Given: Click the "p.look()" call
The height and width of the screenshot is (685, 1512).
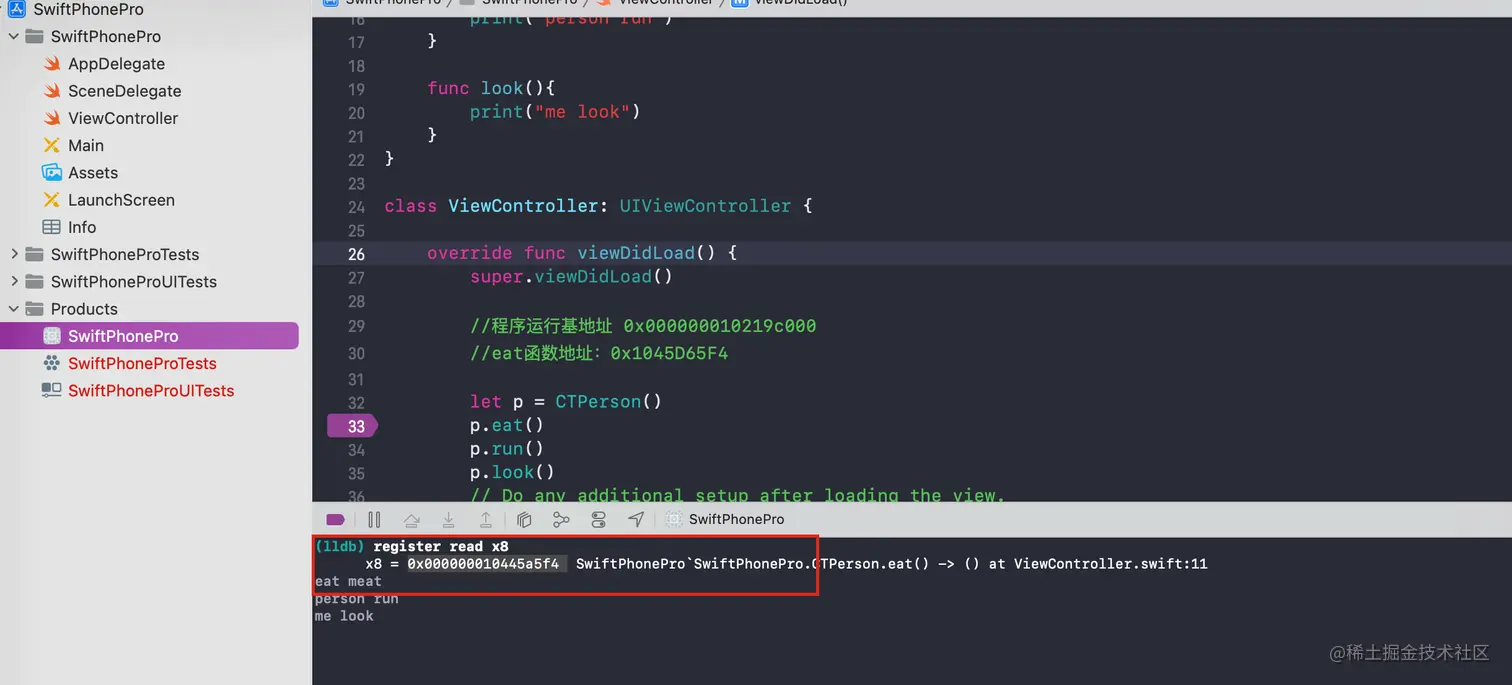Looking at the screenshot, I should point(512,472).
